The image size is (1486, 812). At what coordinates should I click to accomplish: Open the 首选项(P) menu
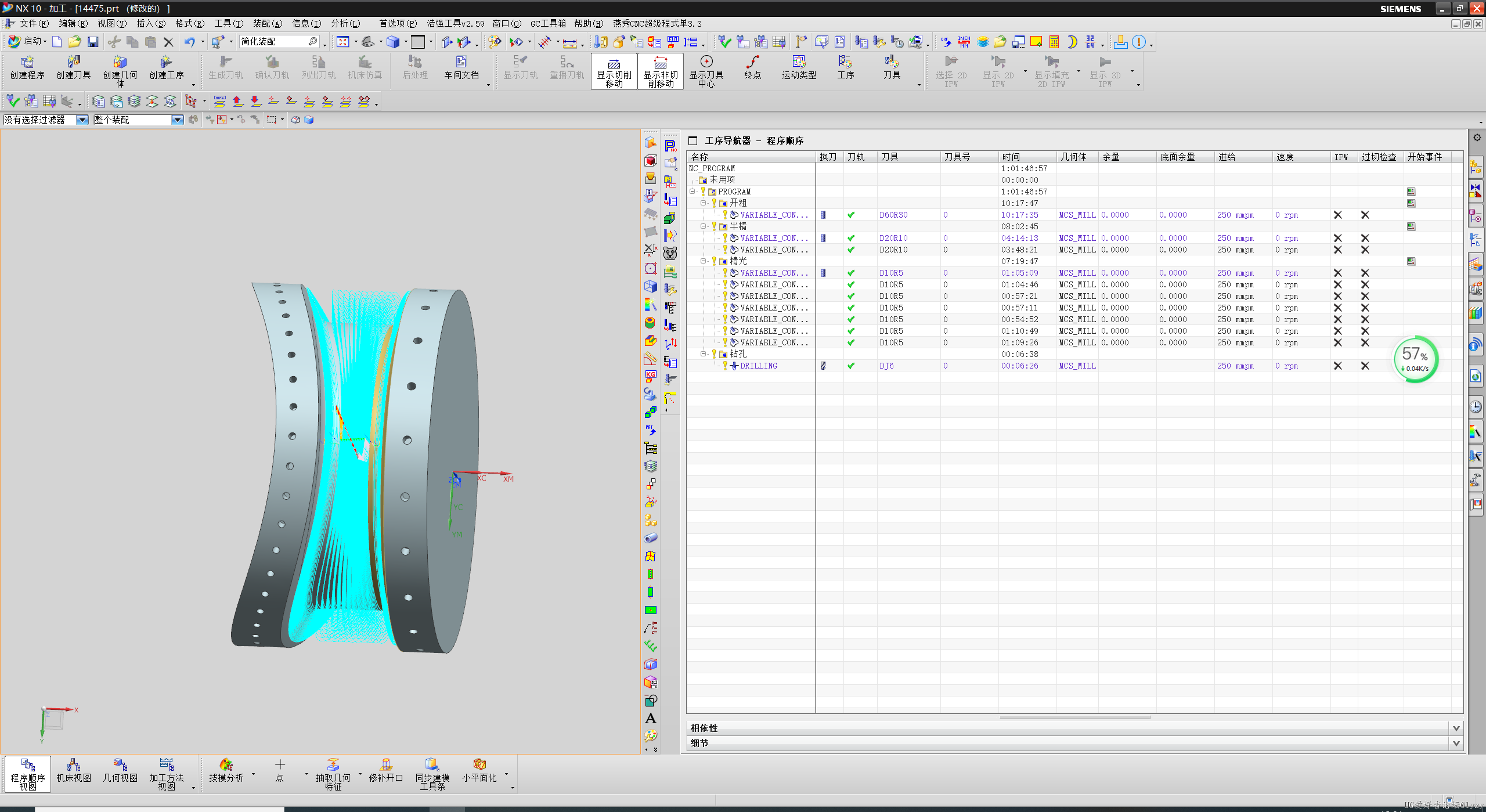coord(398,23)
